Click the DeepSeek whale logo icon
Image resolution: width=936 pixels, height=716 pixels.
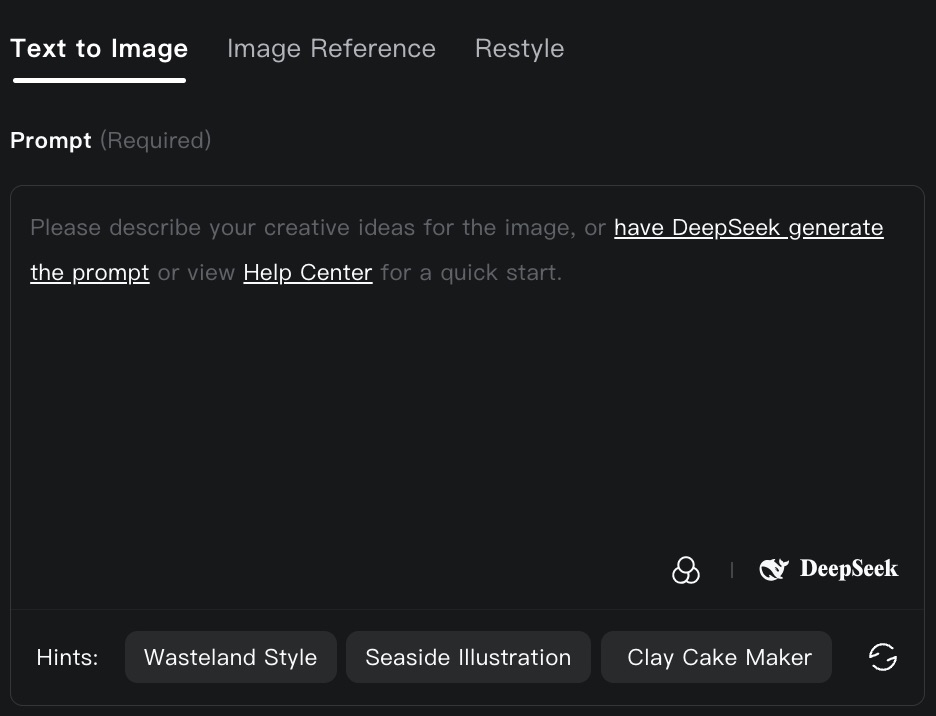[x=774, y=570]
